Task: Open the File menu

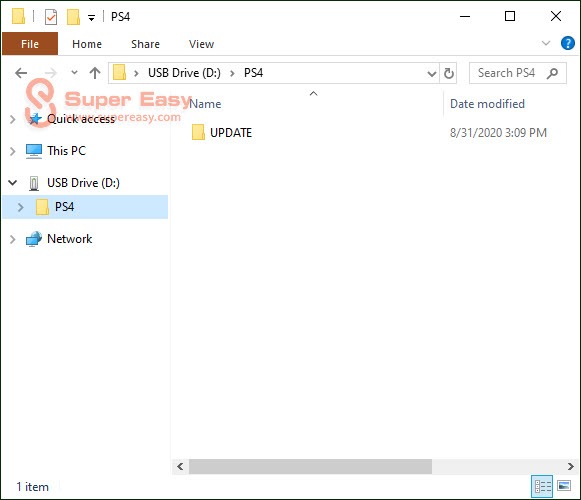Action: pos(30,44)
